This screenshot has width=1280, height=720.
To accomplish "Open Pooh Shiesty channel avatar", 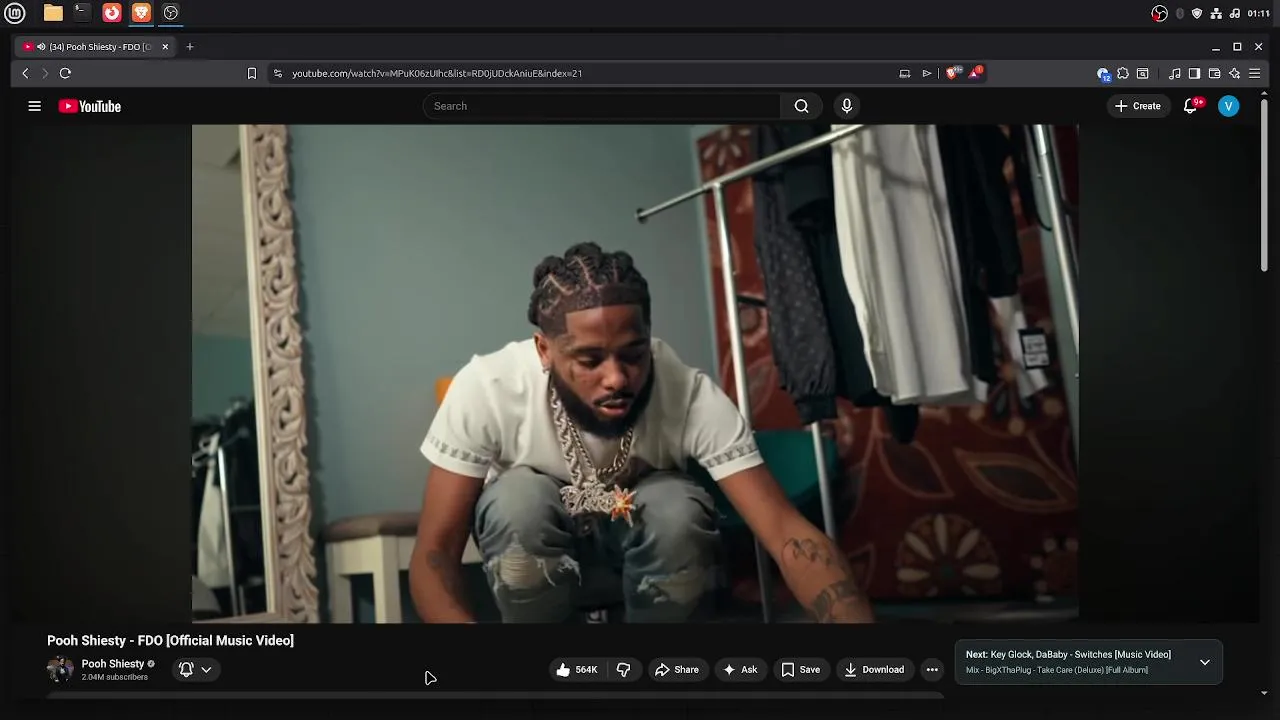I will click(60, 669).
